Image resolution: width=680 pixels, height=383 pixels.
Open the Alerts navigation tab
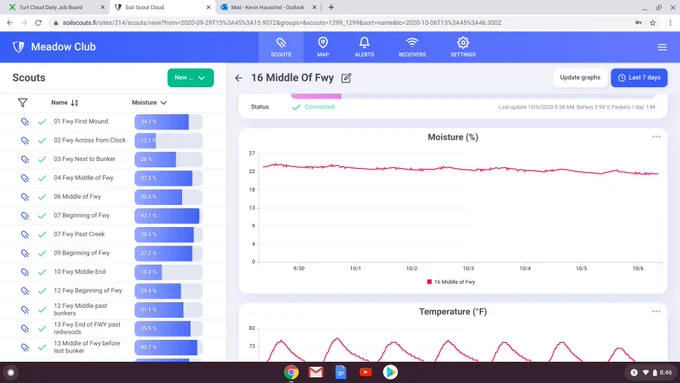[x=364, y=47]
